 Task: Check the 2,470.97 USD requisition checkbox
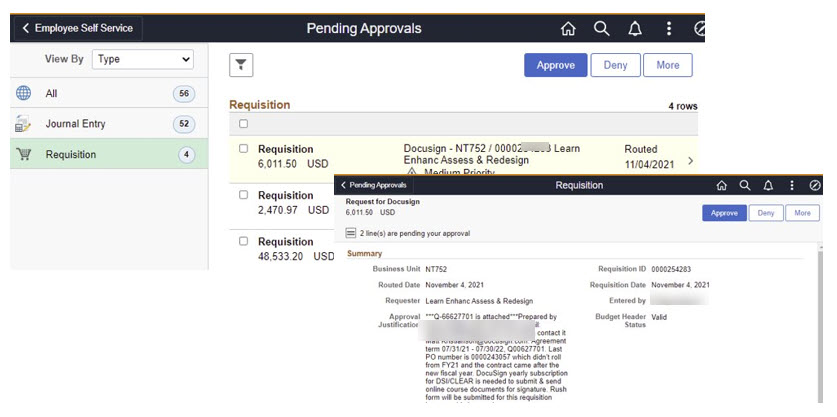[x=243, y=195]
